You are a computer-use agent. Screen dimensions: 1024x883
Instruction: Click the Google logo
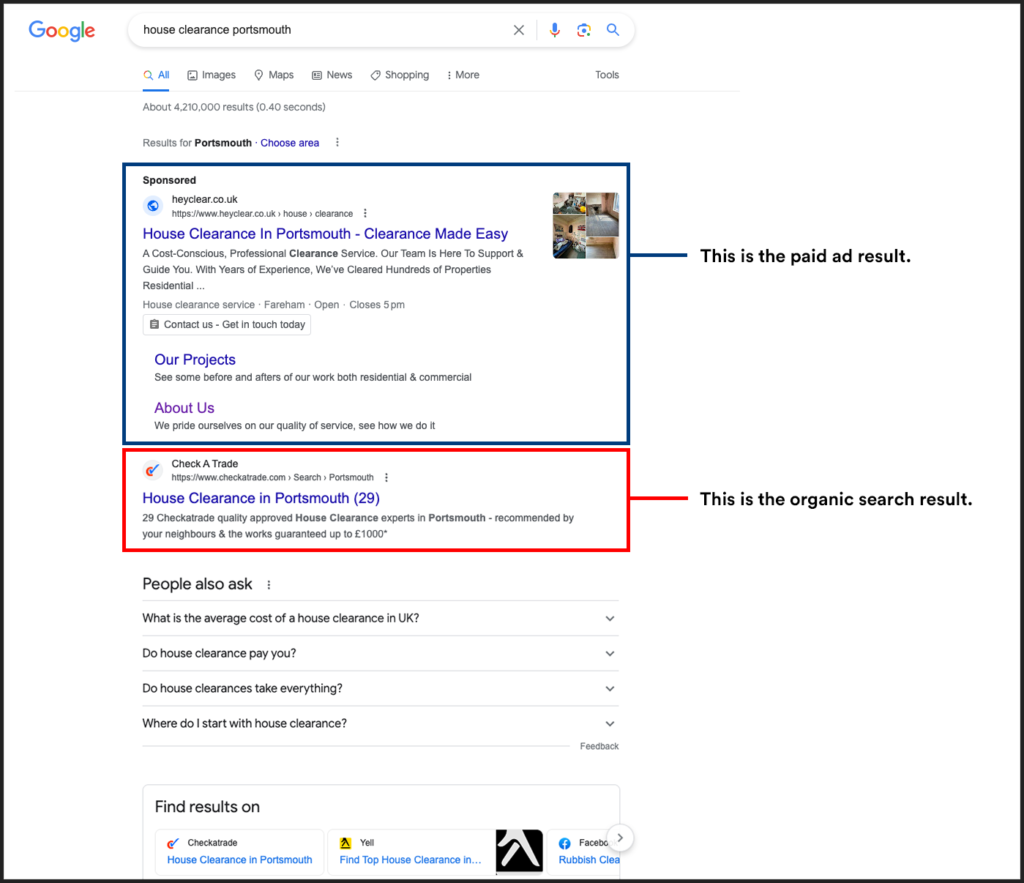(x=62, y=30)
